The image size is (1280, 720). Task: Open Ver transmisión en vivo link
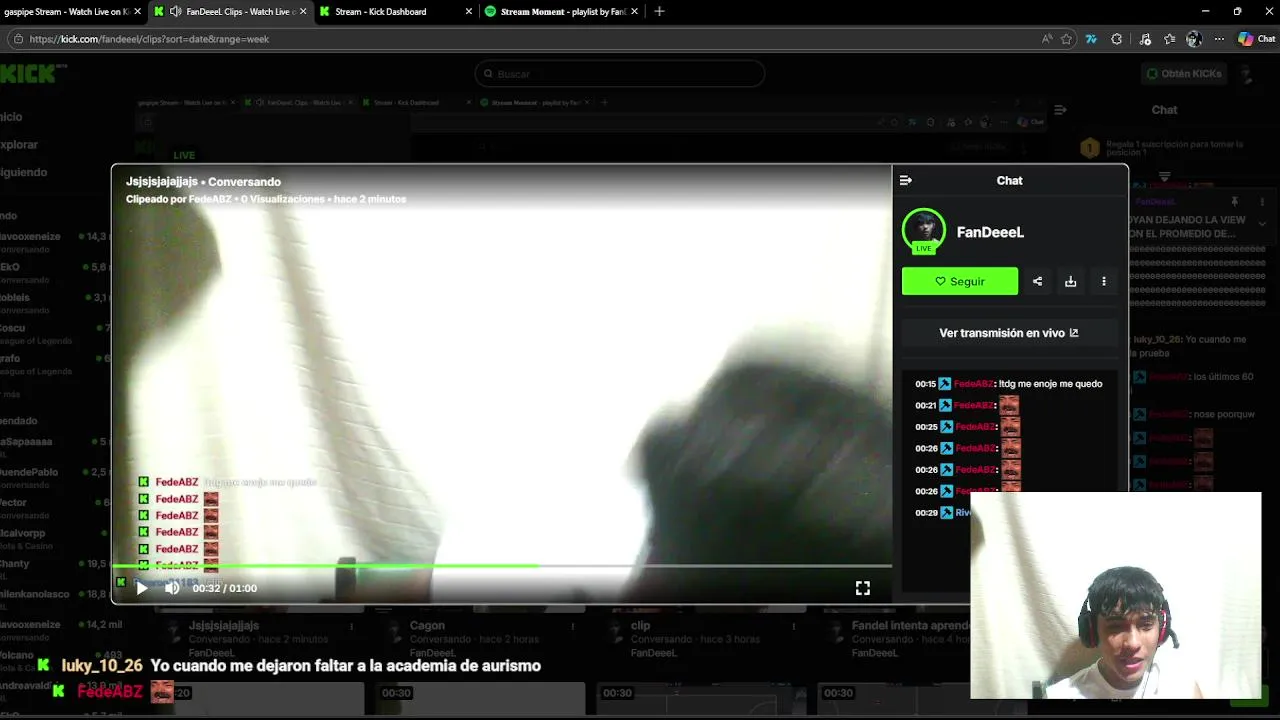click(1009, 333)
